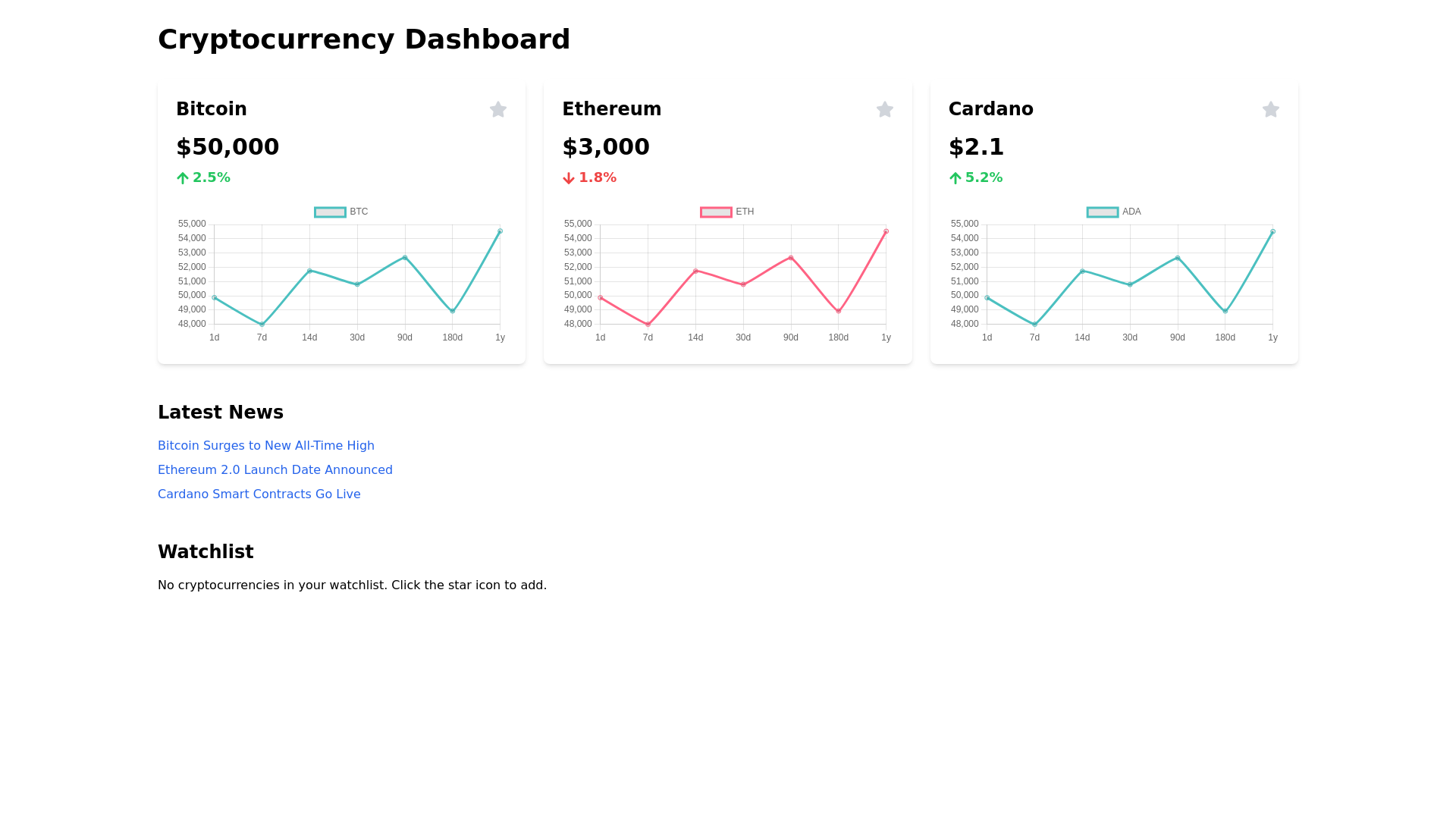This screenshot has height=819, width=1456.
Task: Open 'Ethereum 2.0 Launch Date Announced' article
Action: pos(275,470)
